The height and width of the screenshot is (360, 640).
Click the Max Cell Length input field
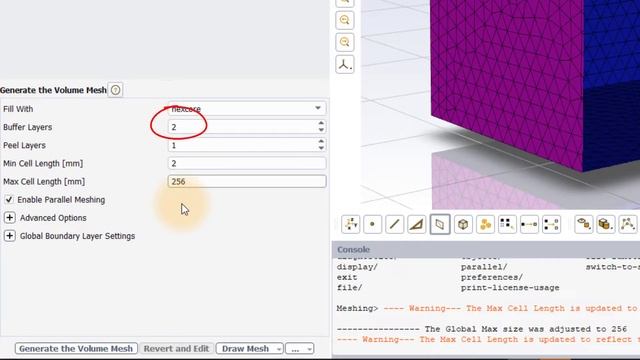tap(247, 181)
